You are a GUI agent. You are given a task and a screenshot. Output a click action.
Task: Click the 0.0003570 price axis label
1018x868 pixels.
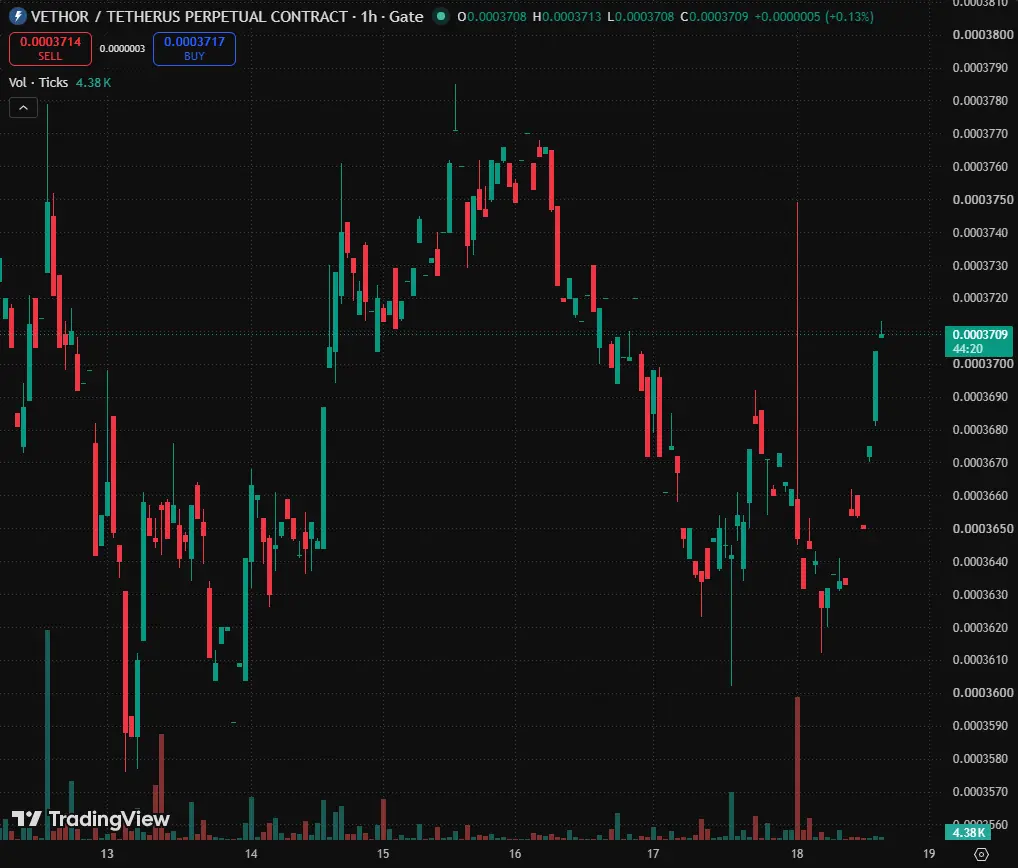point(982,791)
